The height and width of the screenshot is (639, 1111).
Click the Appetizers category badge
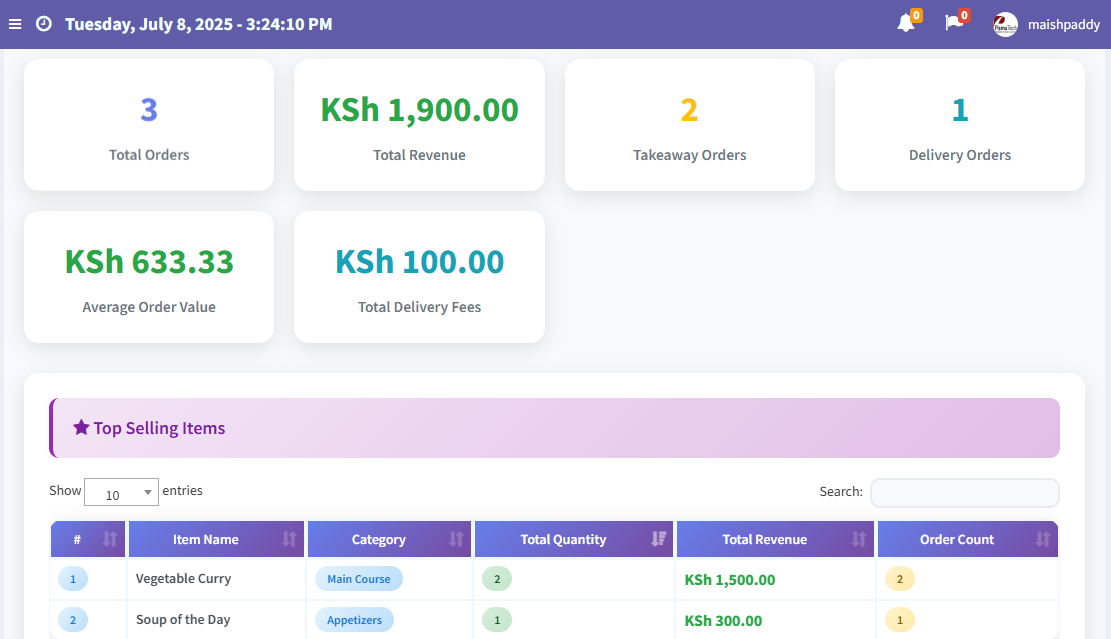pos(354,619)
